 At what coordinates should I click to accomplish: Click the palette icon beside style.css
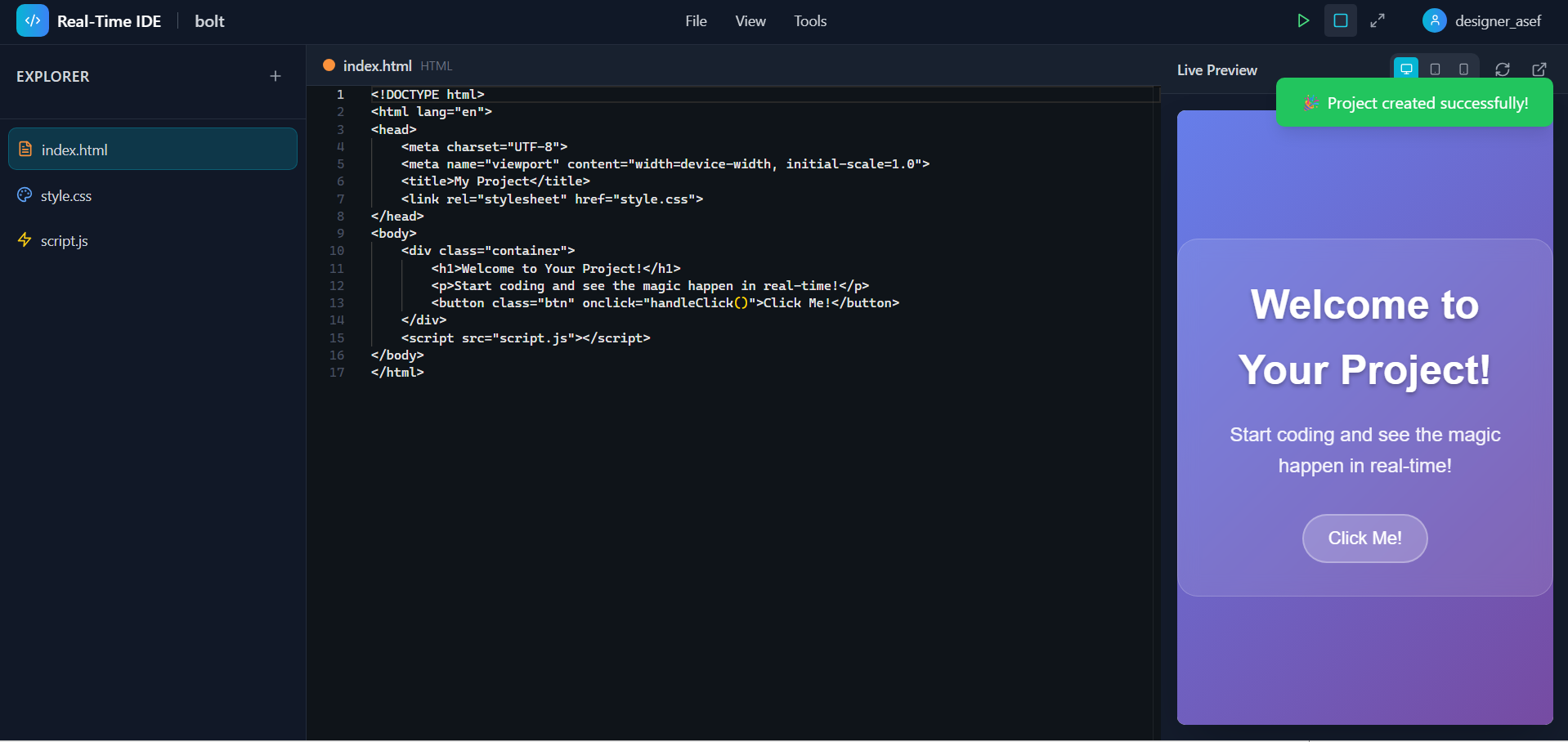click(25, 195)
